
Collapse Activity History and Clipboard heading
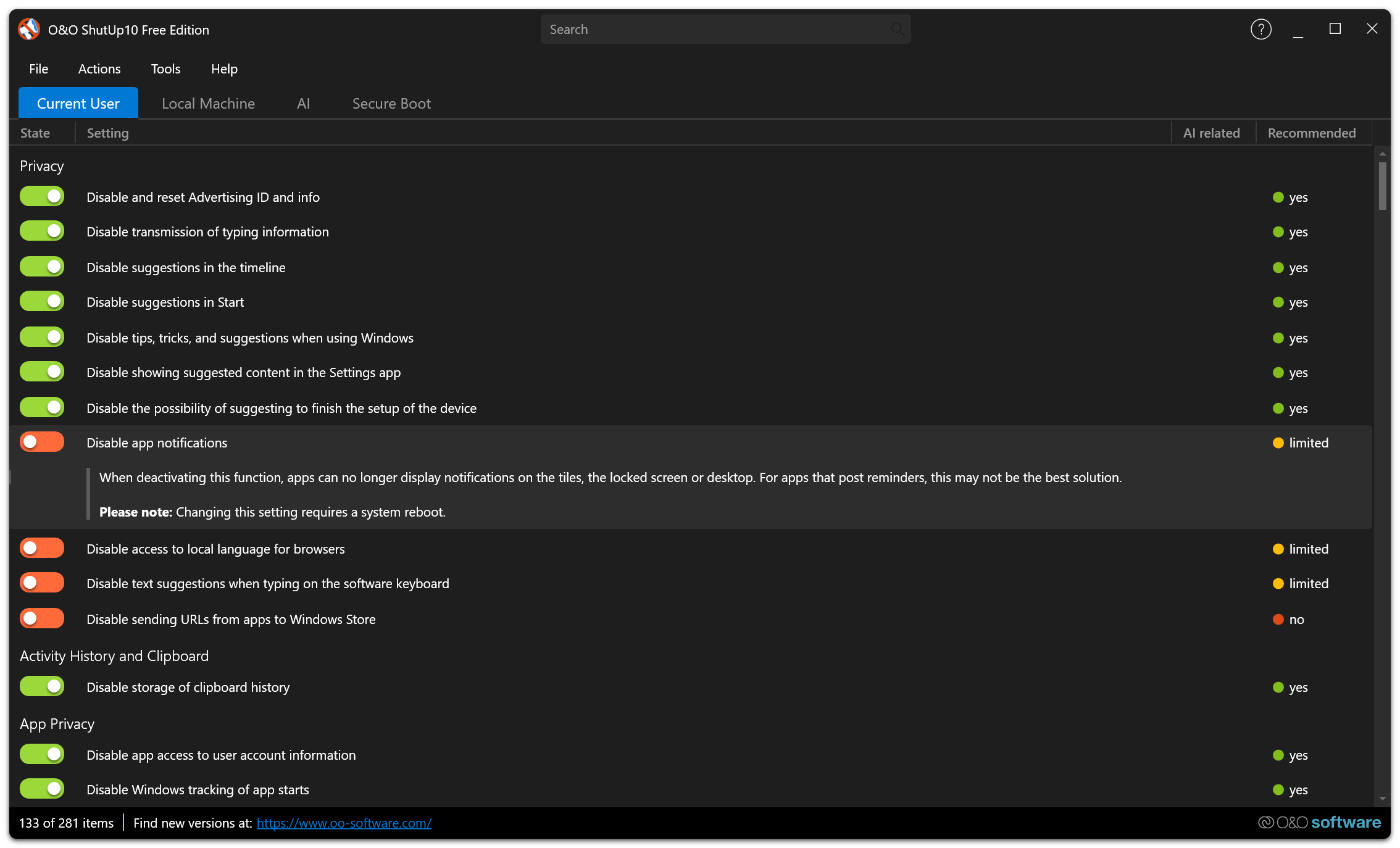pos(114,656)
